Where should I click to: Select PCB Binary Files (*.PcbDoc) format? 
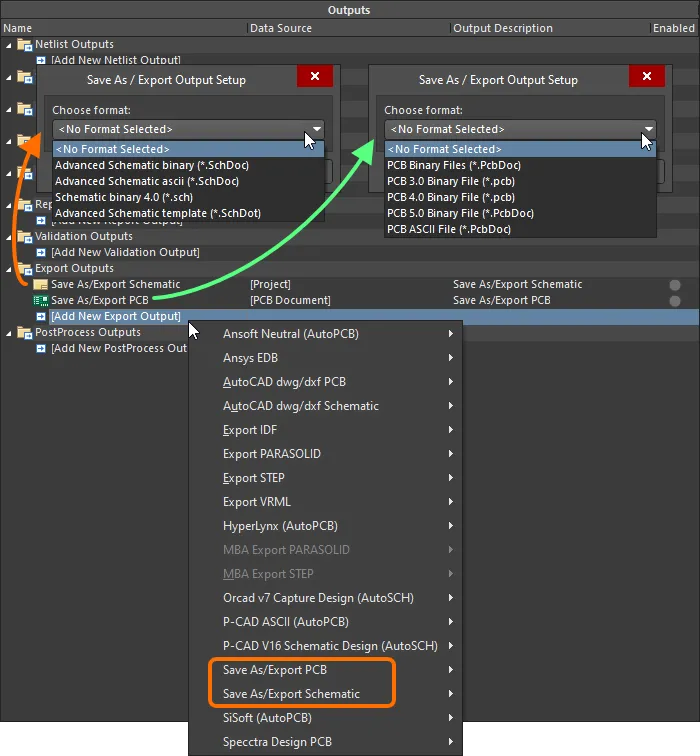(x=521, y=165)
